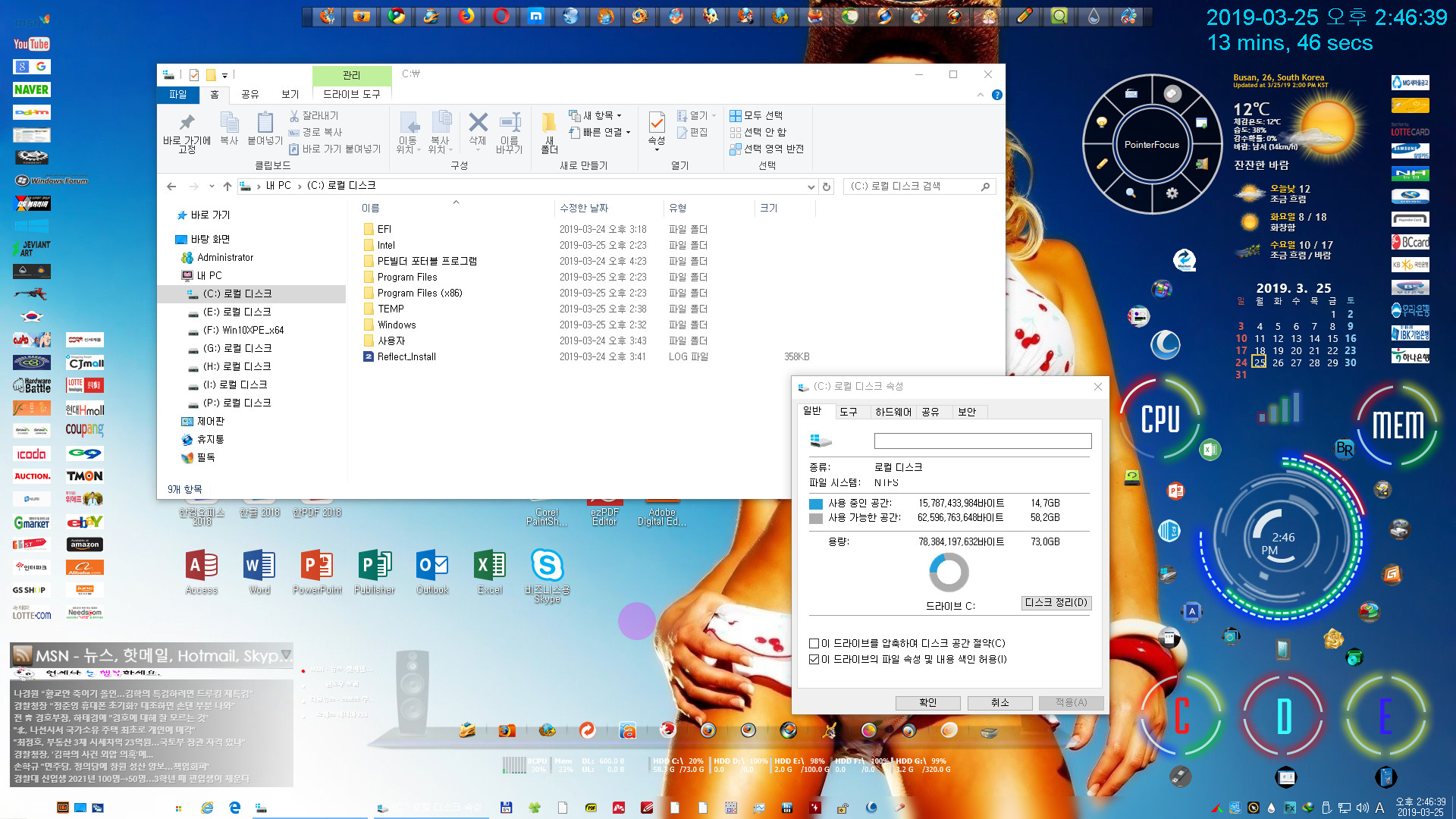Click the 붙여넣기 (Paste) ribbon icon
1456x819 pixels.
pyautogui.click(x=265, y=129)
